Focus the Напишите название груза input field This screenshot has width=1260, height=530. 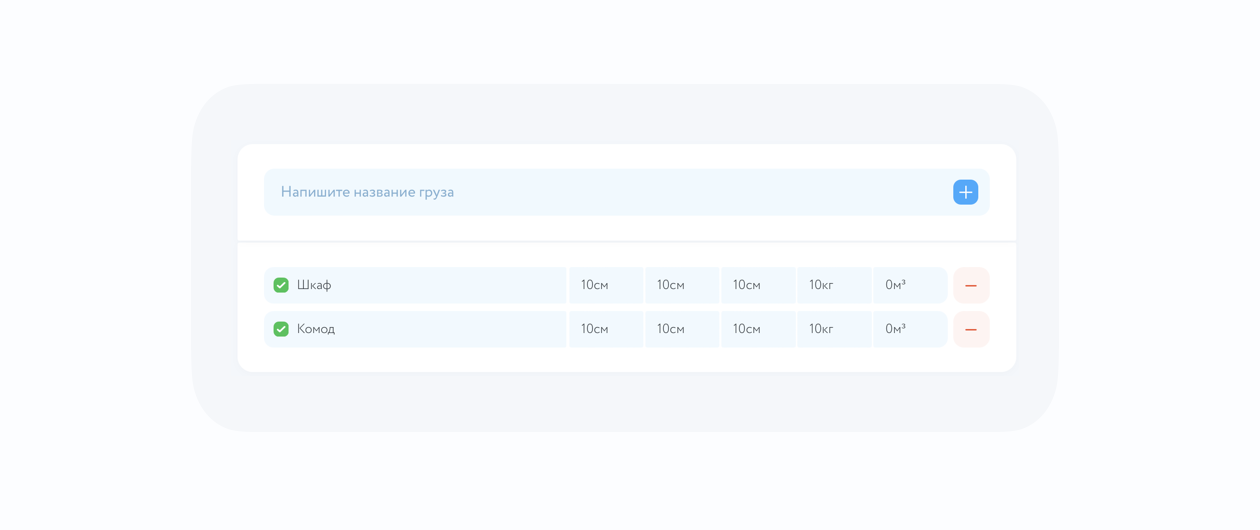(627, 192)
